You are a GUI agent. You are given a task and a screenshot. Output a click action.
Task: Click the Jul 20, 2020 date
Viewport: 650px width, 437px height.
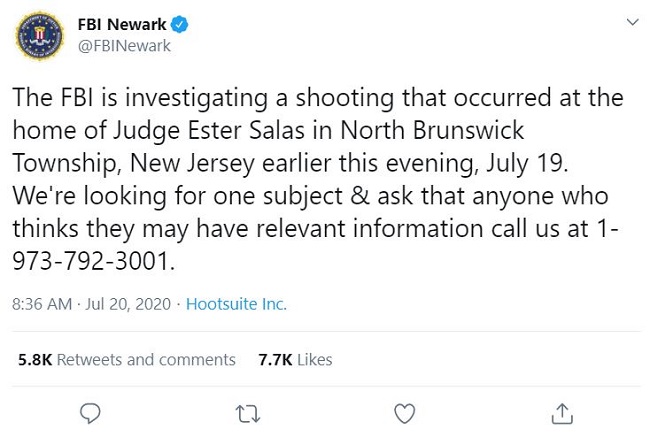128,304
